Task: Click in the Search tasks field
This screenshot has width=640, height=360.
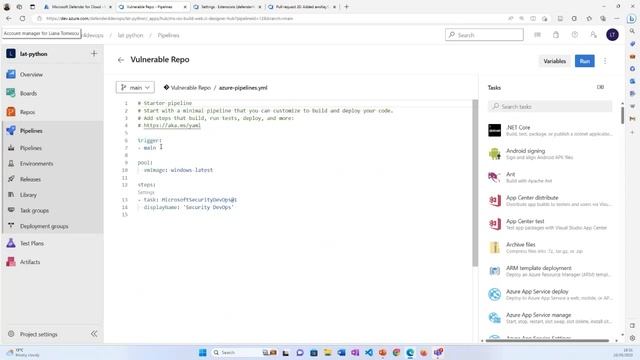Action: [550, 107]
